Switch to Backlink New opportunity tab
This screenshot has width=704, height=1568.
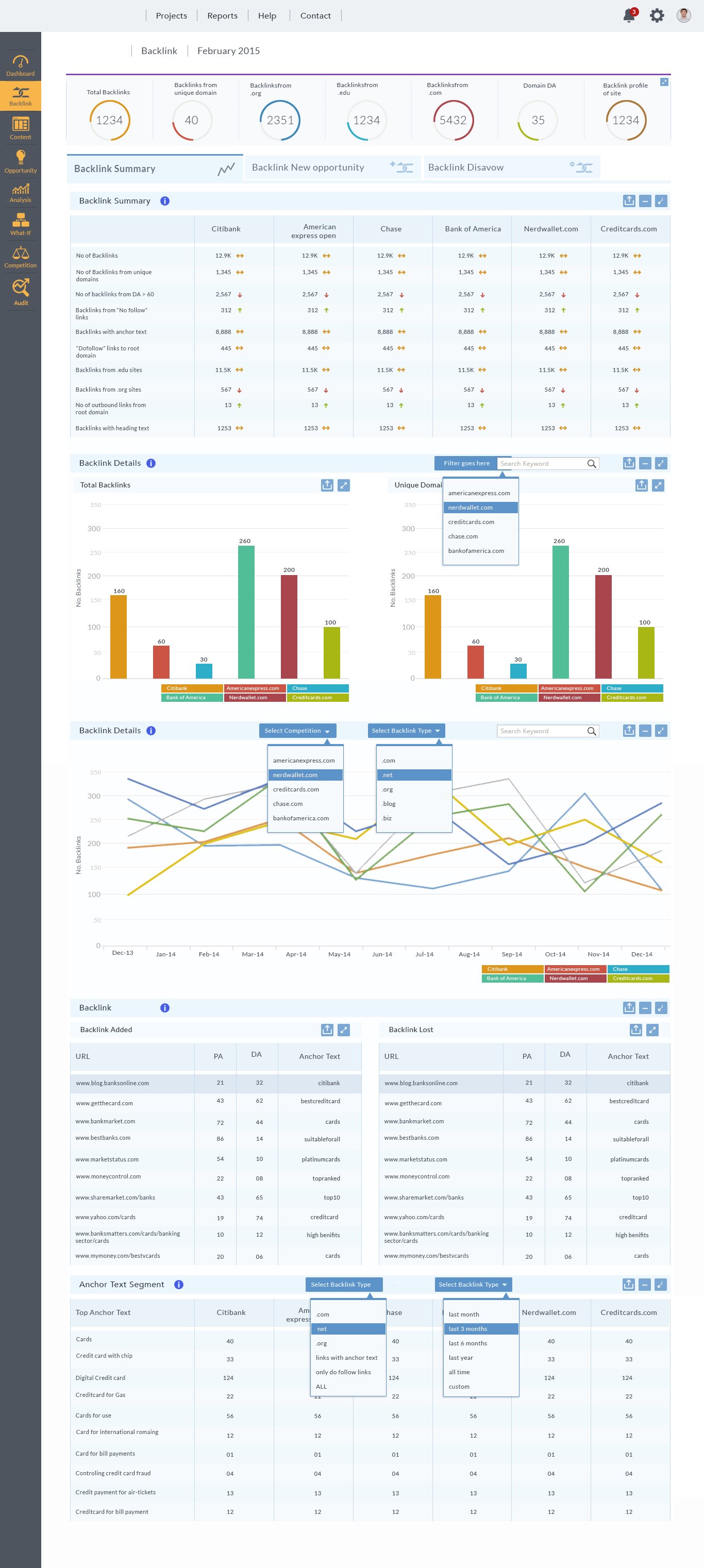pos(332,167)
